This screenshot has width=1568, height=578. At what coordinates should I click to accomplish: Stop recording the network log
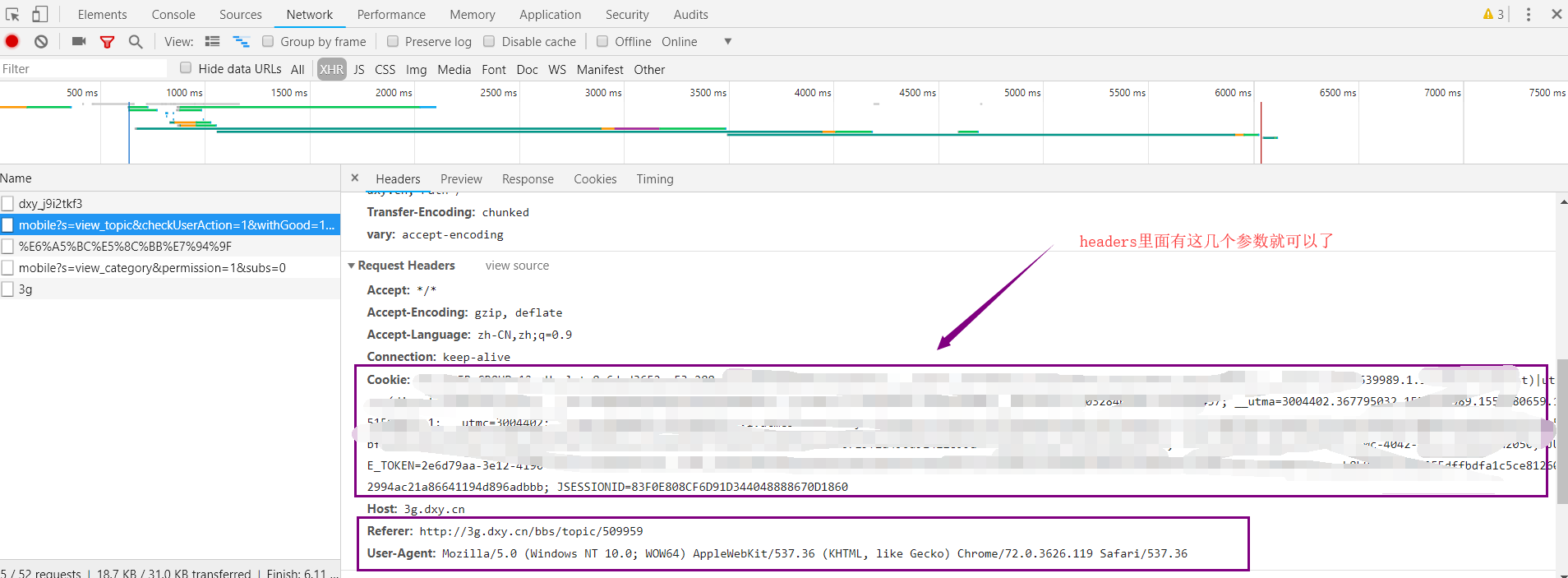point(12,41)
